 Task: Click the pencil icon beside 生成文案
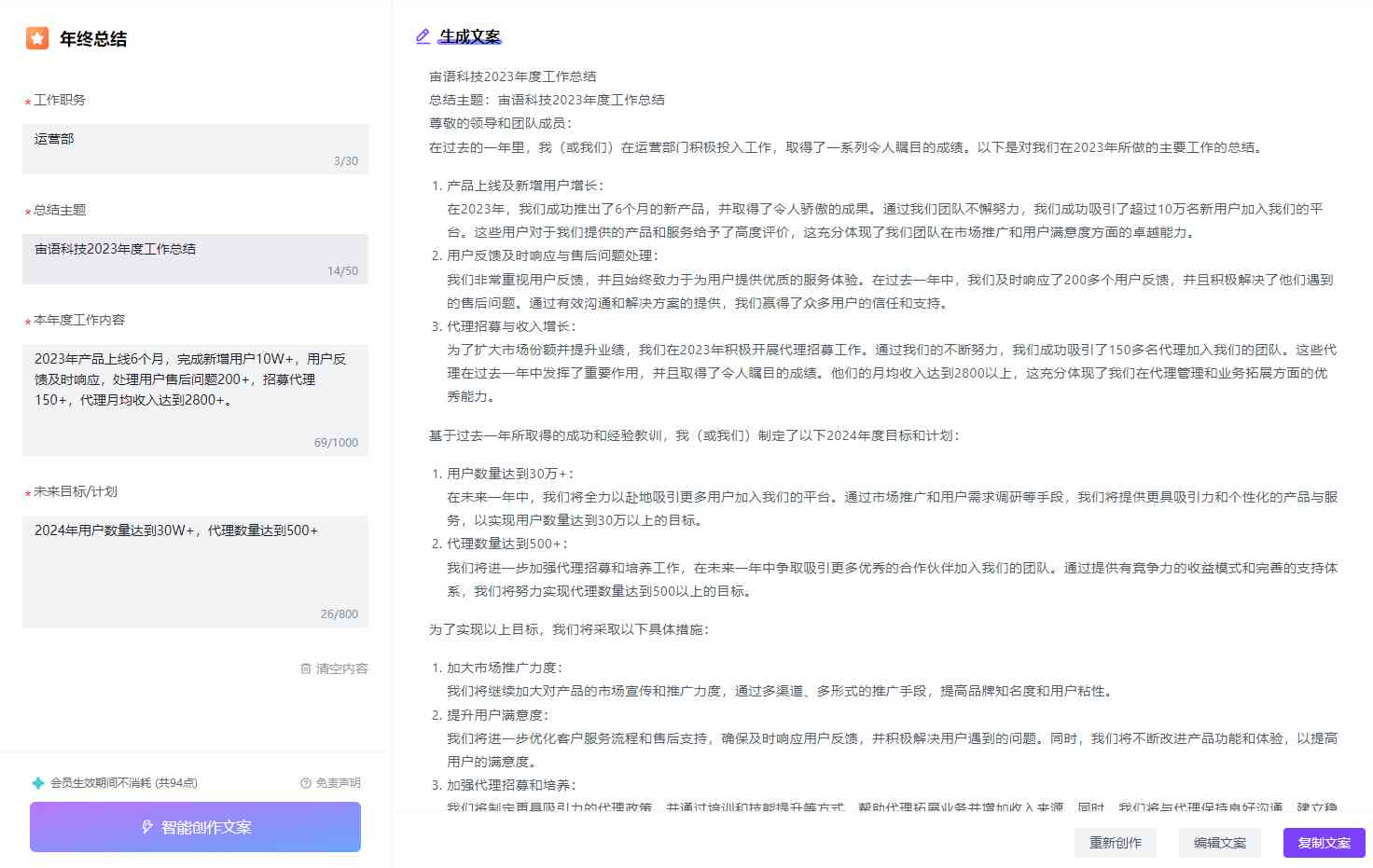click(x=423, y=36)
